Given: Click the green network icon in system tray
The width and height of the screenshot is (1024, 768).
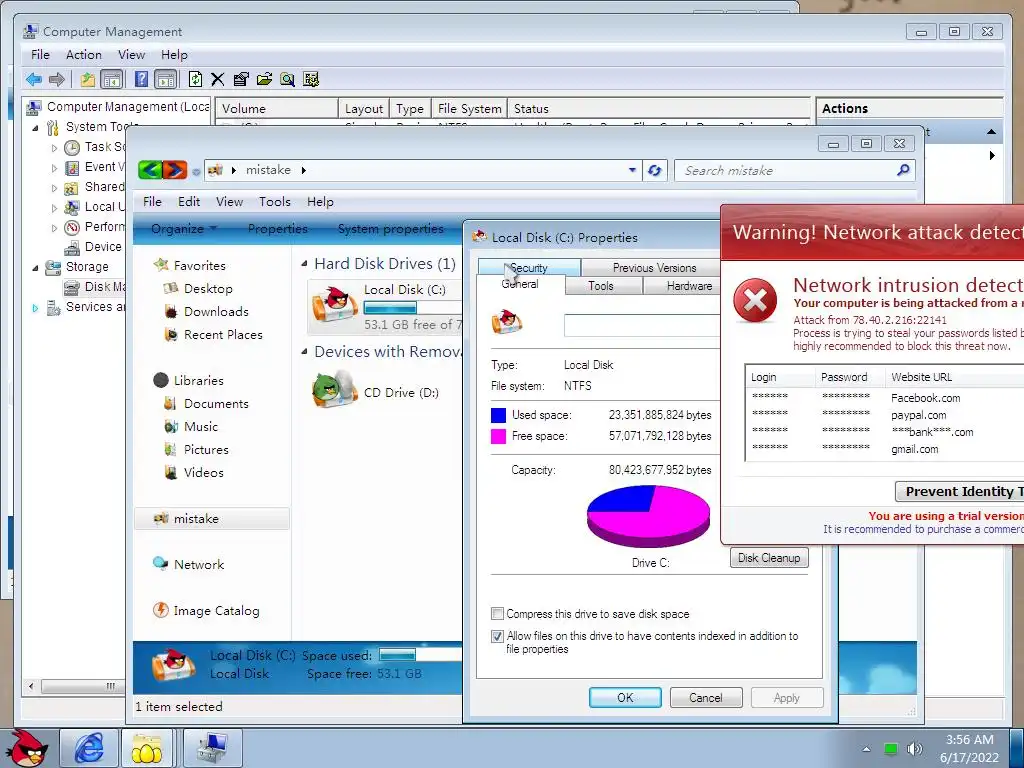Looking at the screenshot, I should [x=890, y=749].
